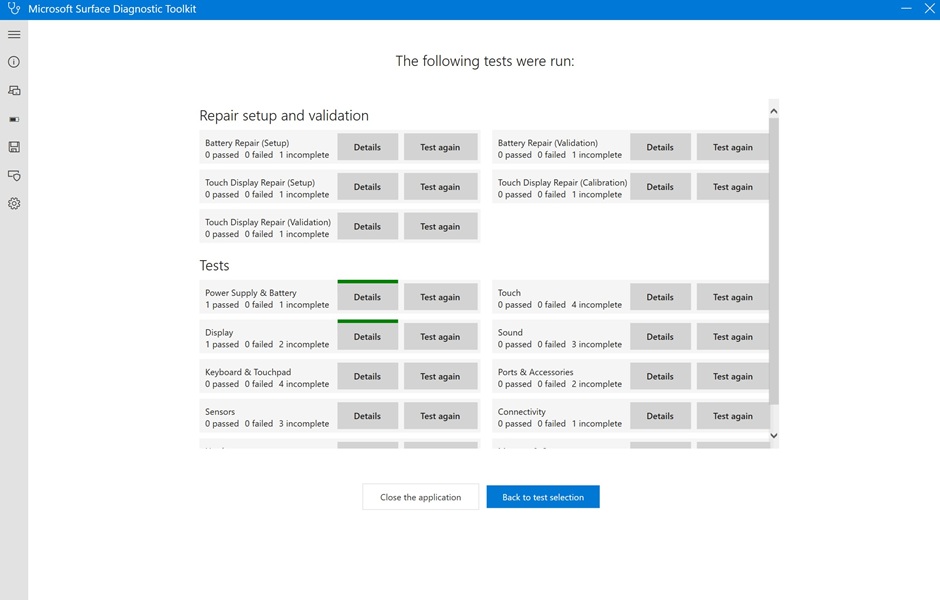Viewport: 940px width, 600px height.
Task: Close the Surface Diagnostic Toolkit window
Action: pos(930,8)
